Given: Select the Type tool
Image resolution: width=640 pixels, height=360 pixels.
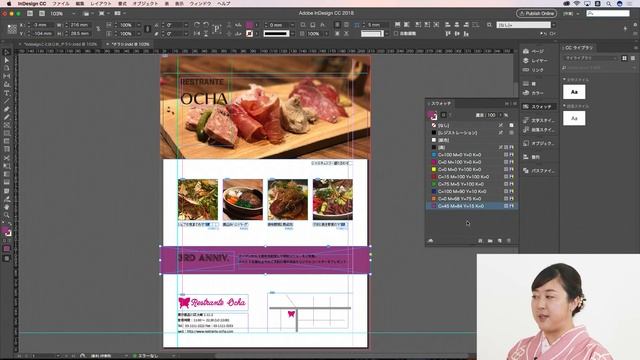Looking at the screenshot, I should [x=7, y=93].
